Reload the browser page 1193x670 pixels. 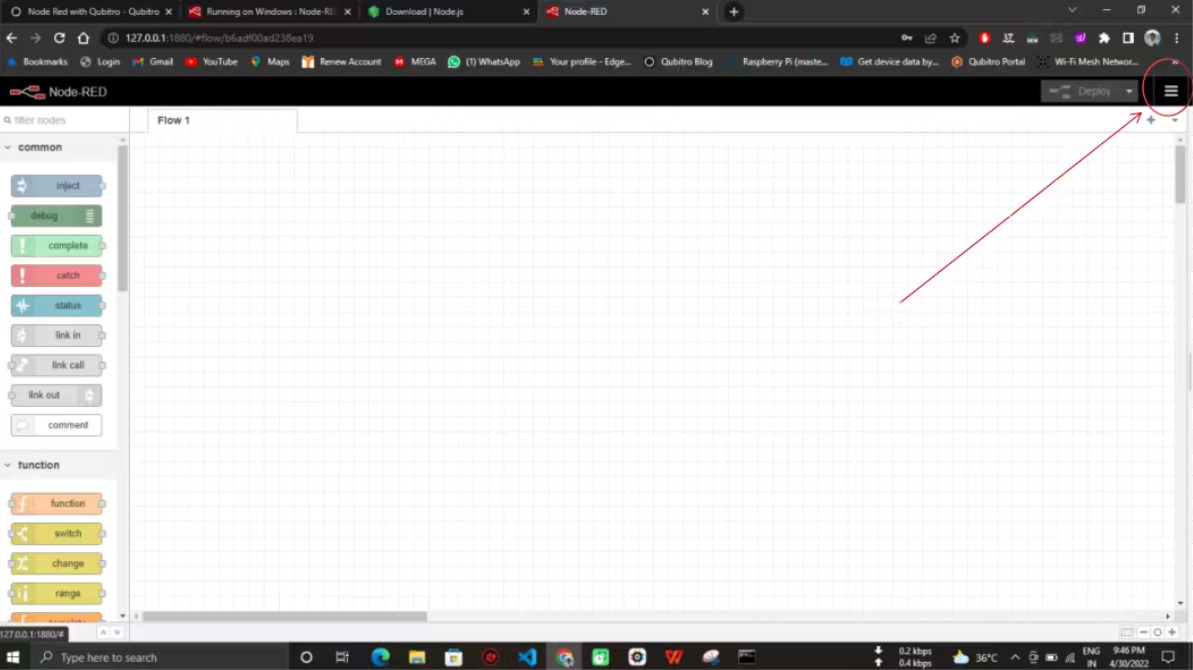click(x=59, y=38)
